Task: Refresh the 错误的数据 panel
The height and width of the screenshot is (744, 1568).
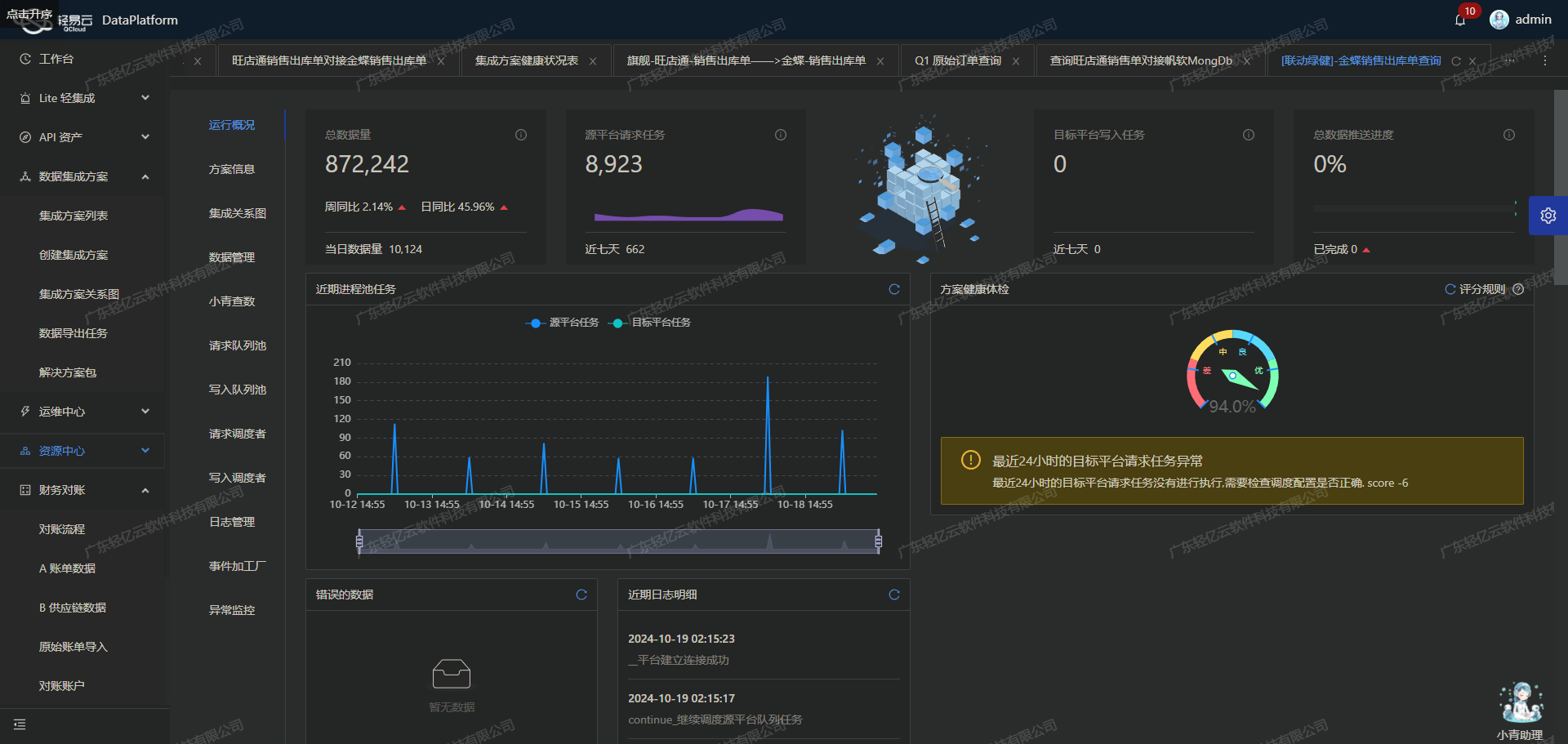Action: click(x=581, y=595)
